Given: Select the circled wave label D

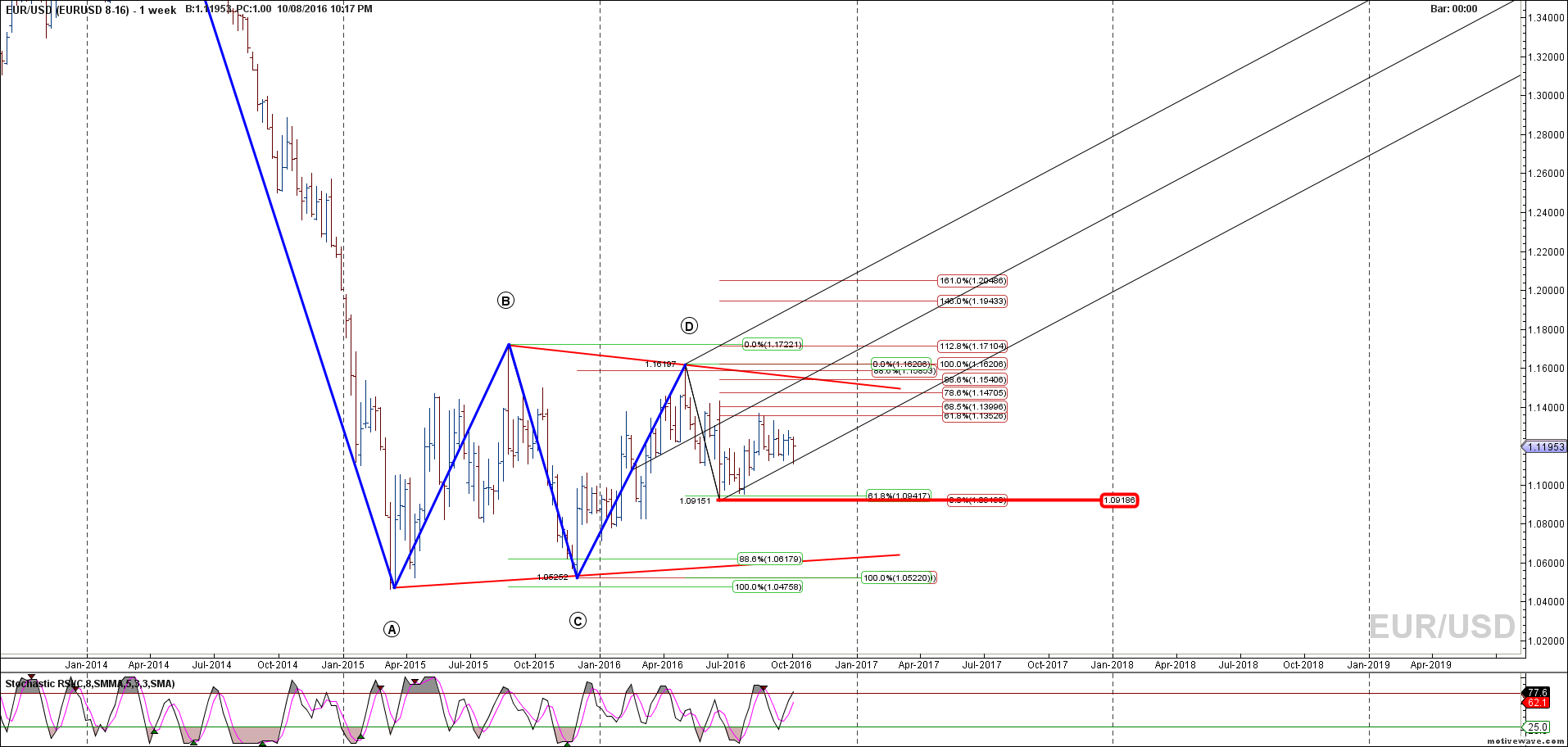Looking at the screenshot, I should point(689,326).
